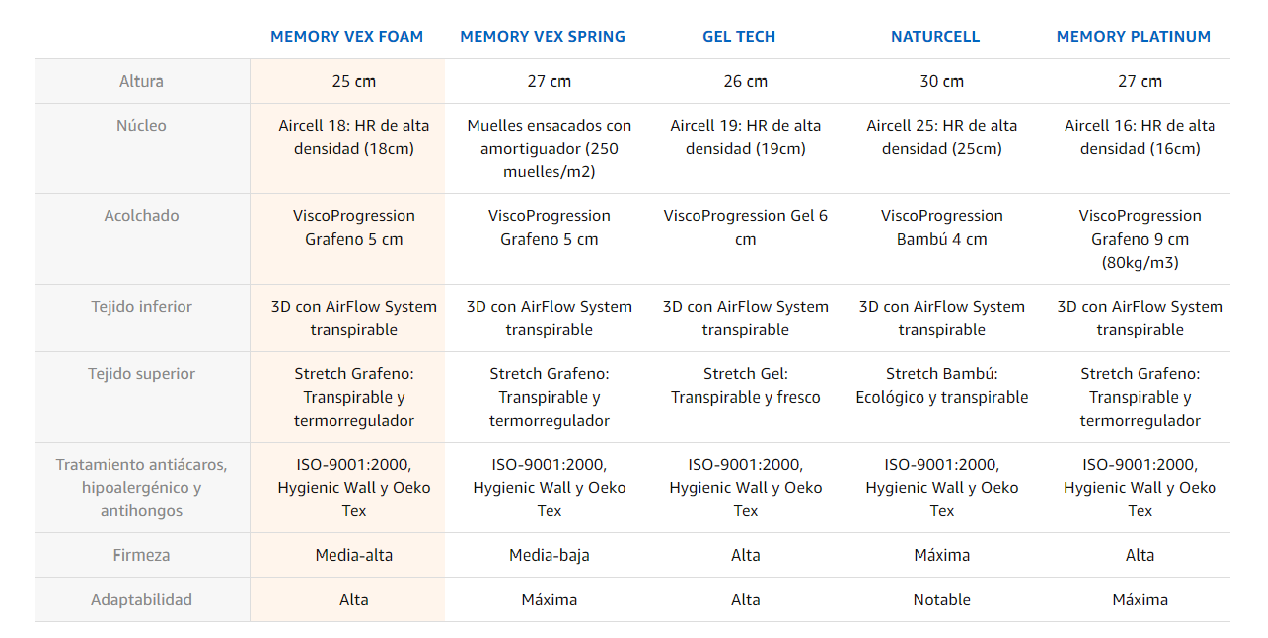Select the Núcleo row label
This screenshot has height=638, width=1268.
pos(141,126)
